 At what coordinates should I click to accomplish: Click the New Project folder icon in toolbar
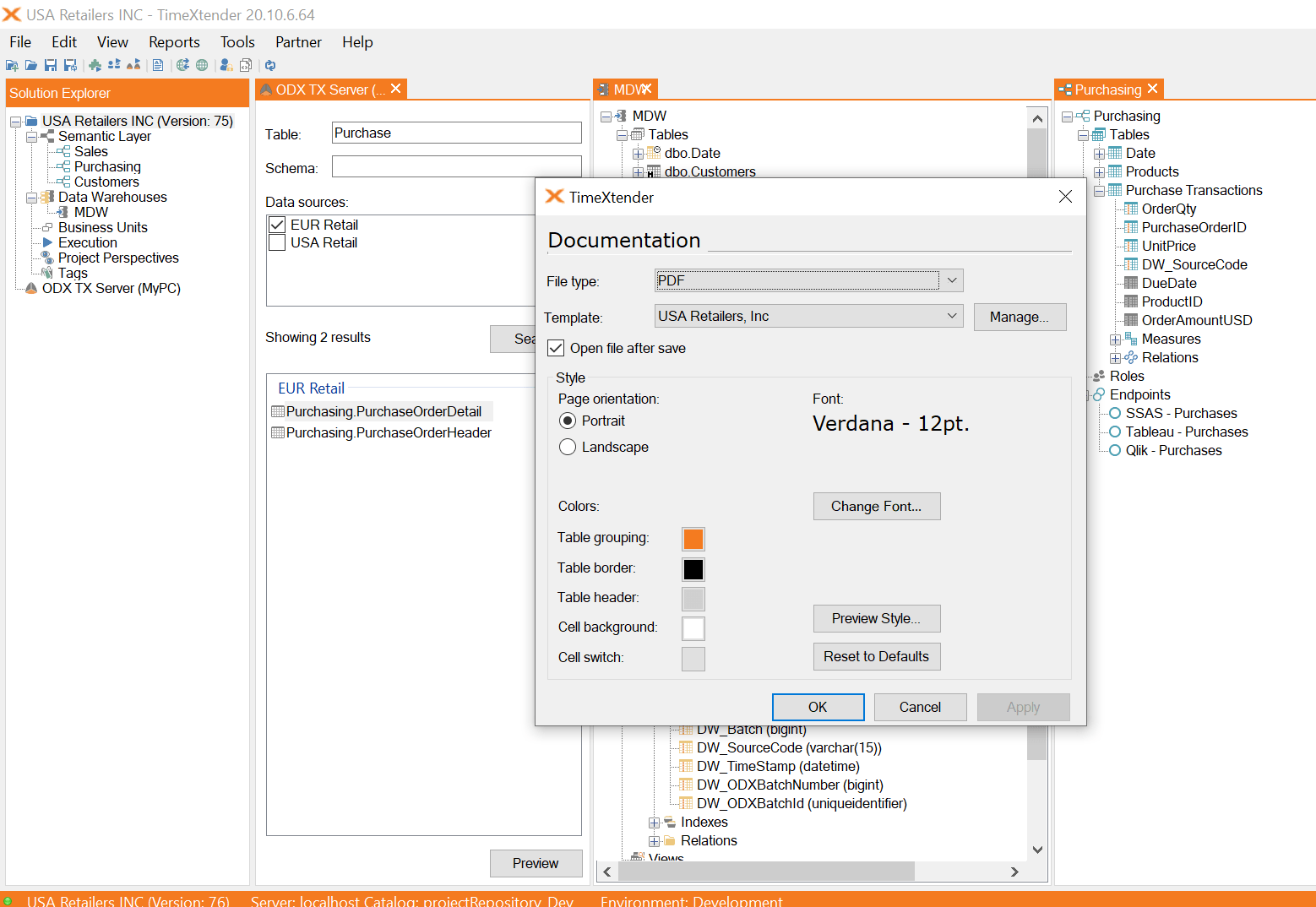pos(12,65)
